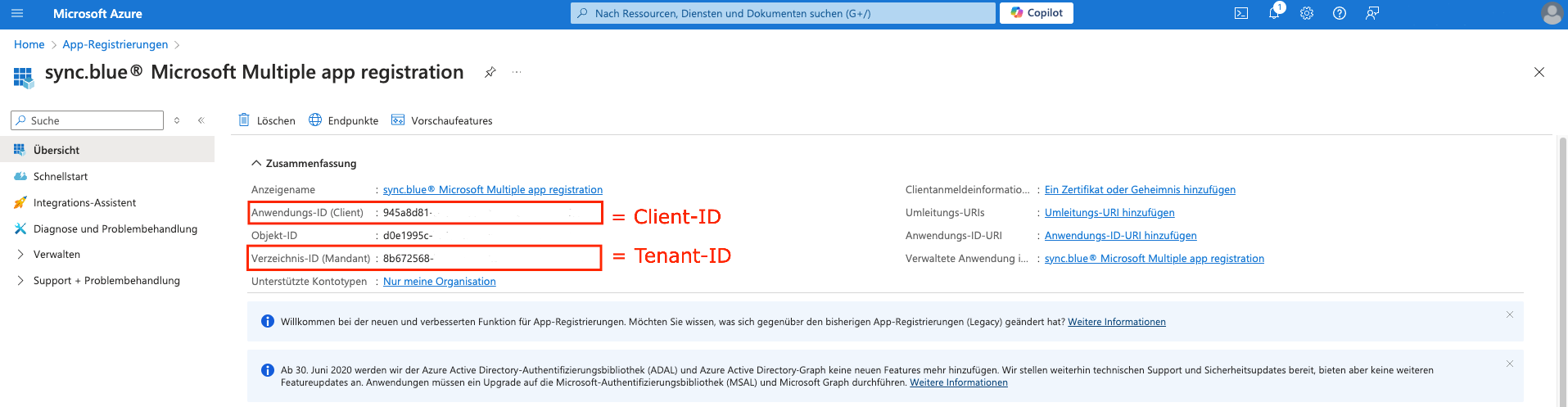Open Cloud Shell from the top bar

tap(1241, 13)
